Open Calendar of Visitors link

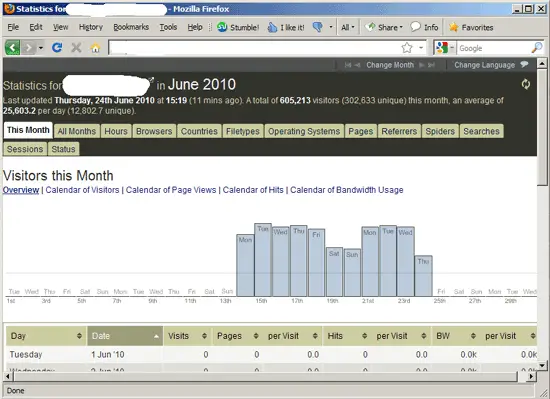82,190
